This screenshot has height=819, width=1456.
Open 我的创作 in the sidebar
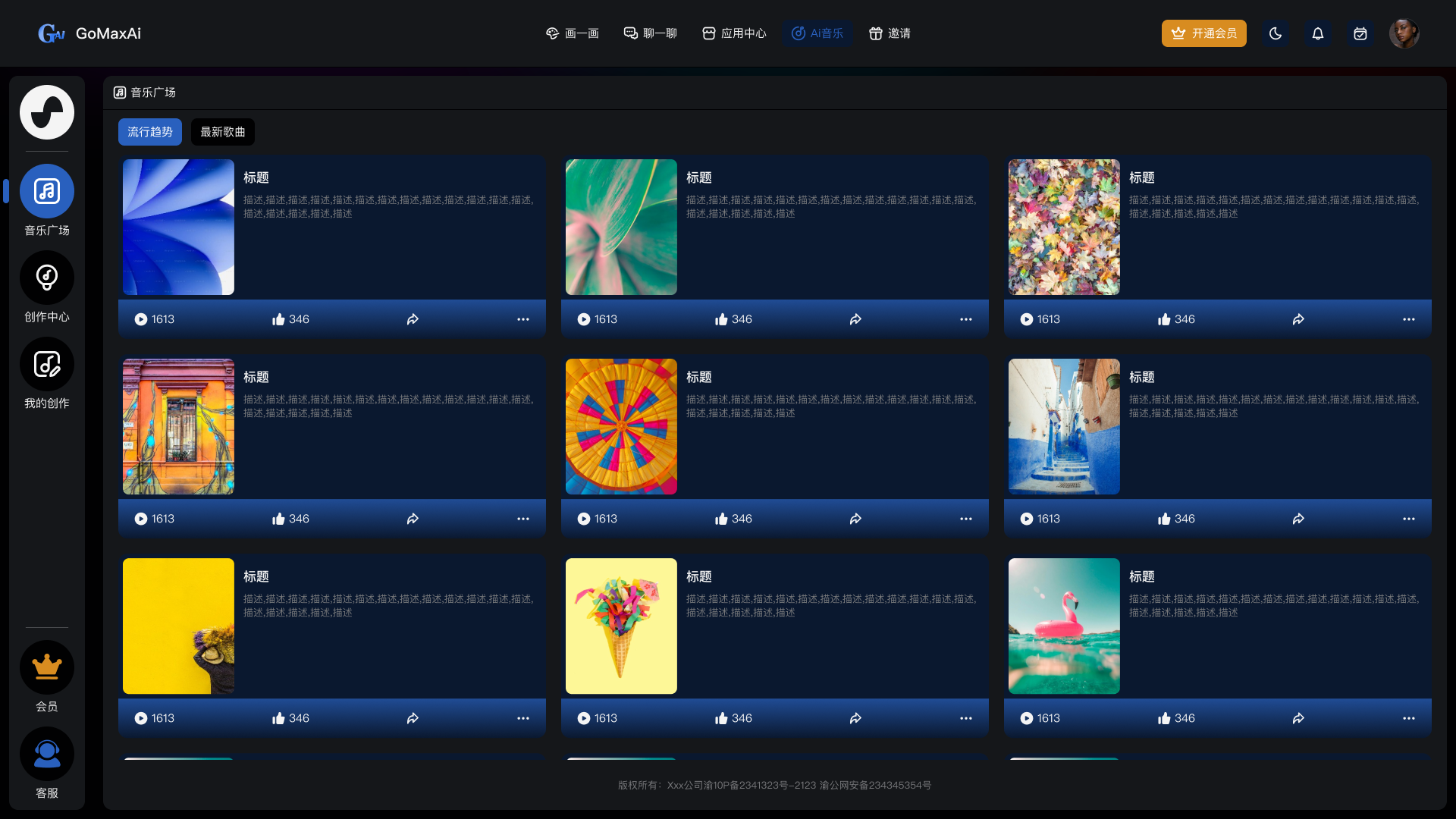[x=47, y=364]
